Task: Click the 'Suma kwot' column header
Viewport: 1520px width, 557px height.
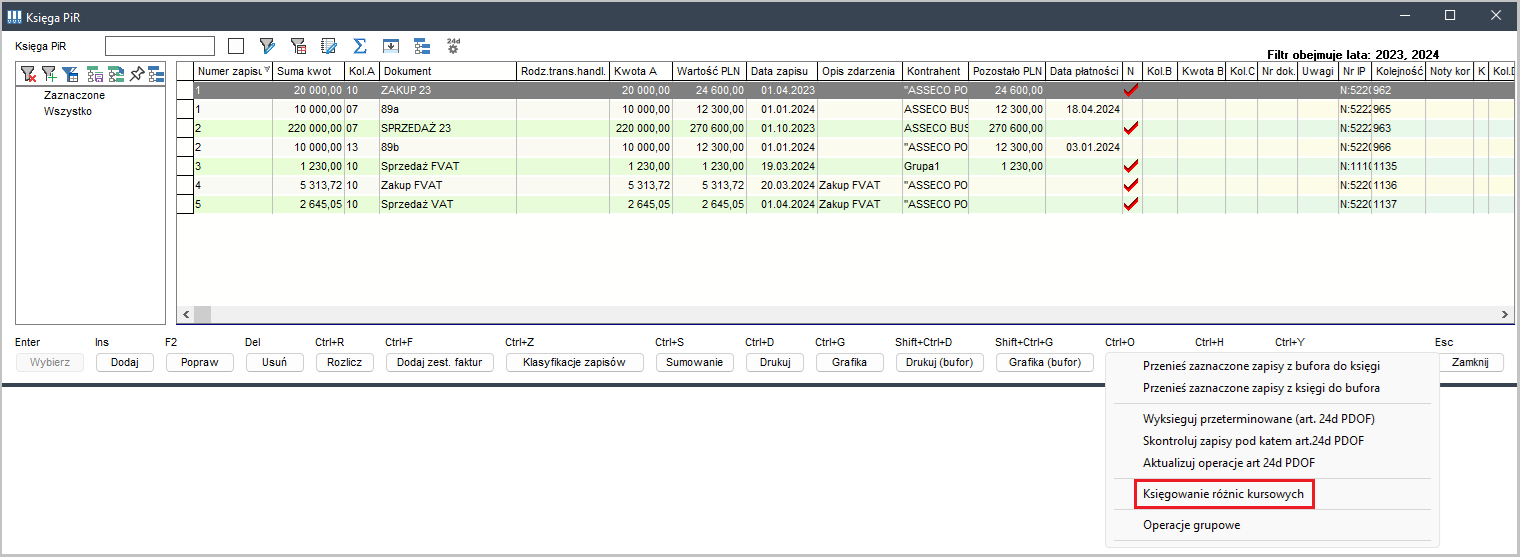Action: (309, 71)
